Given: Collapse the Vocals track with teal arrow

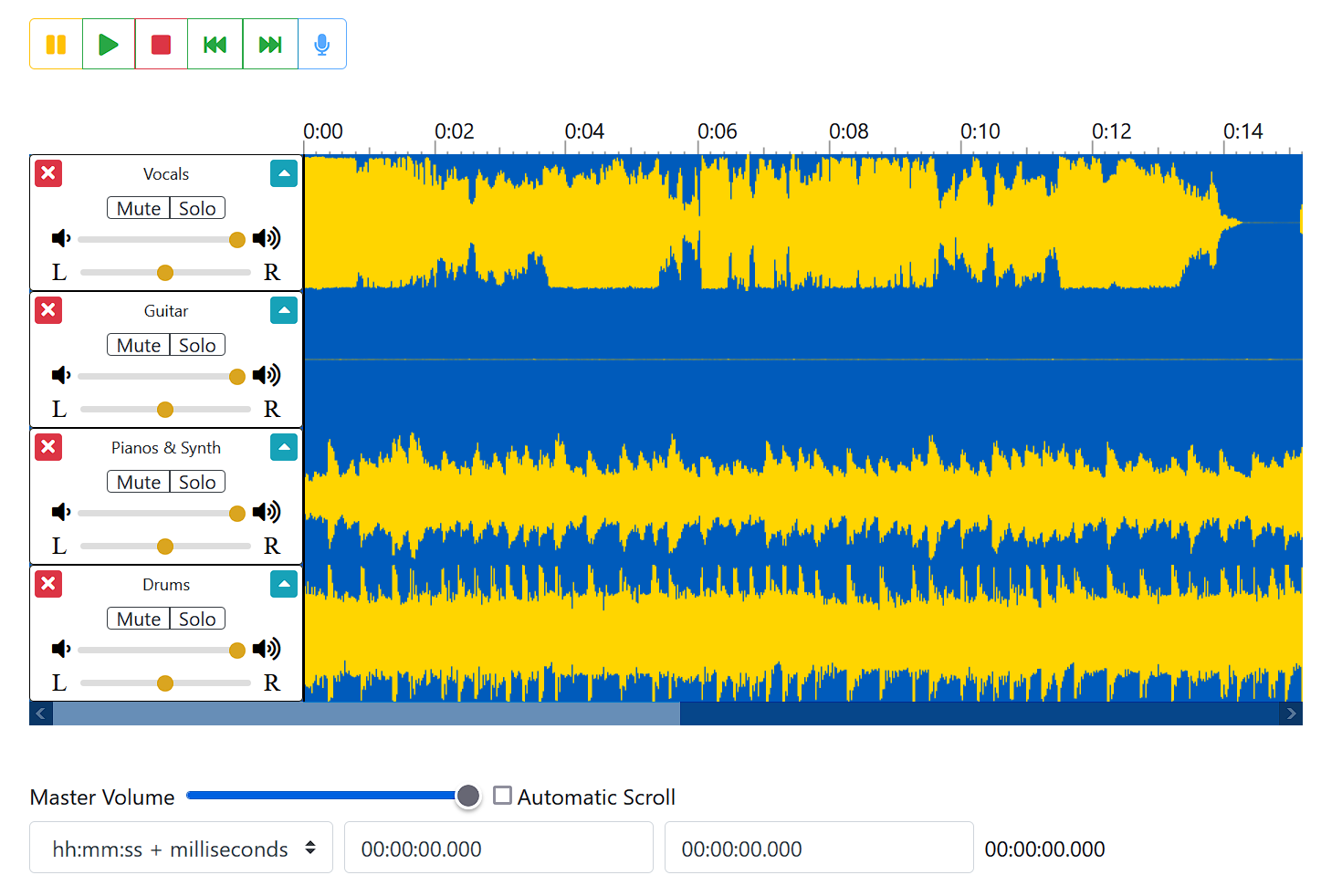Looking at the screenshot, I should (284, 173).
